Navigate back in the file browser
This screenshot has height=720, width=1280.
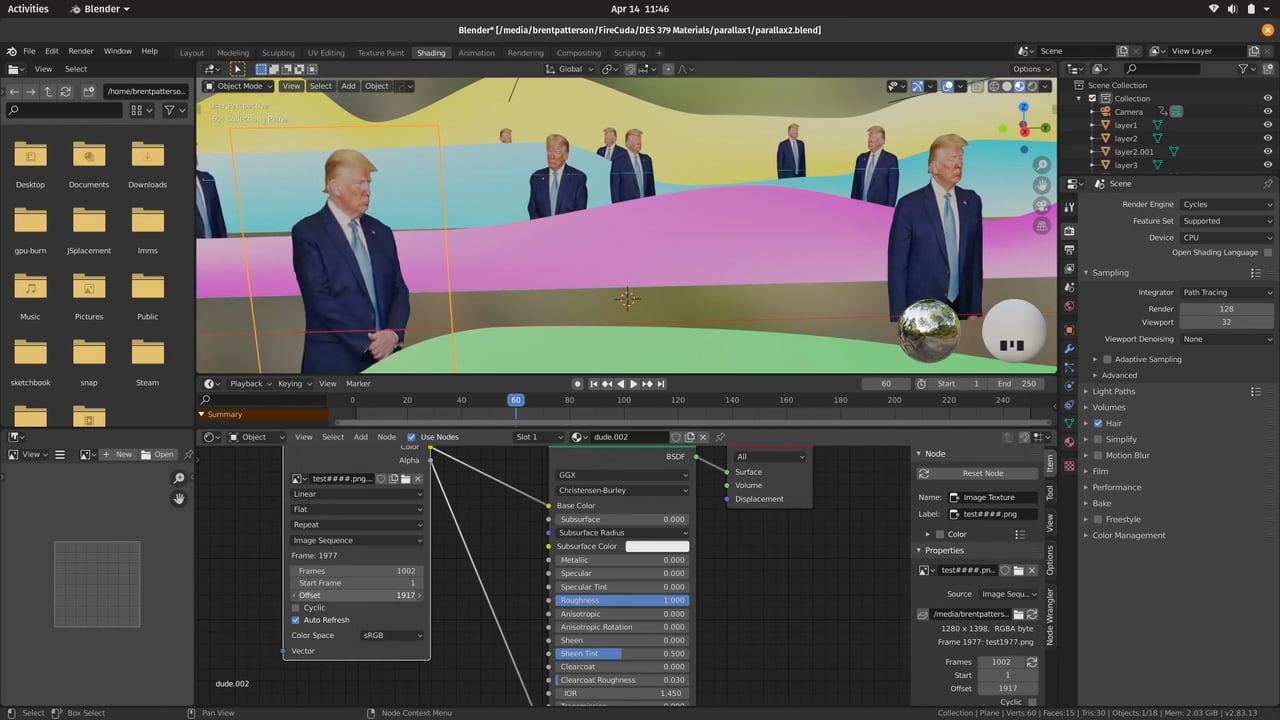(x=14, y=91)
